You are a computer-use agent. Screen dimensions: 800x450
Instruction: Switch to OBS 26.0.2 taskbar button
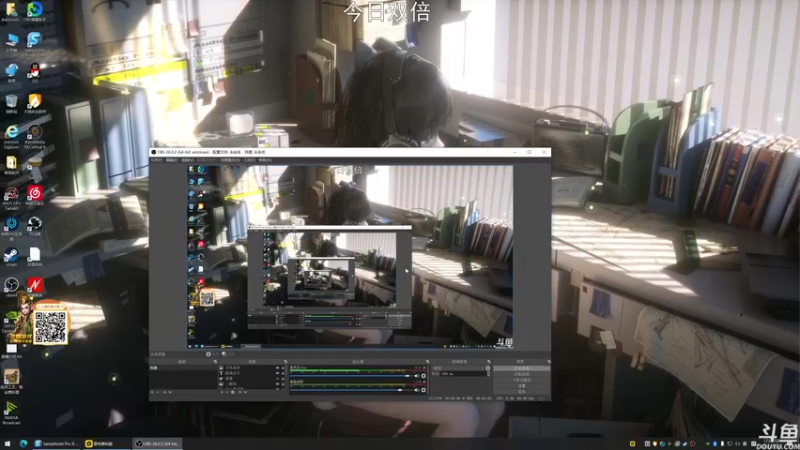tap(157, 444)
